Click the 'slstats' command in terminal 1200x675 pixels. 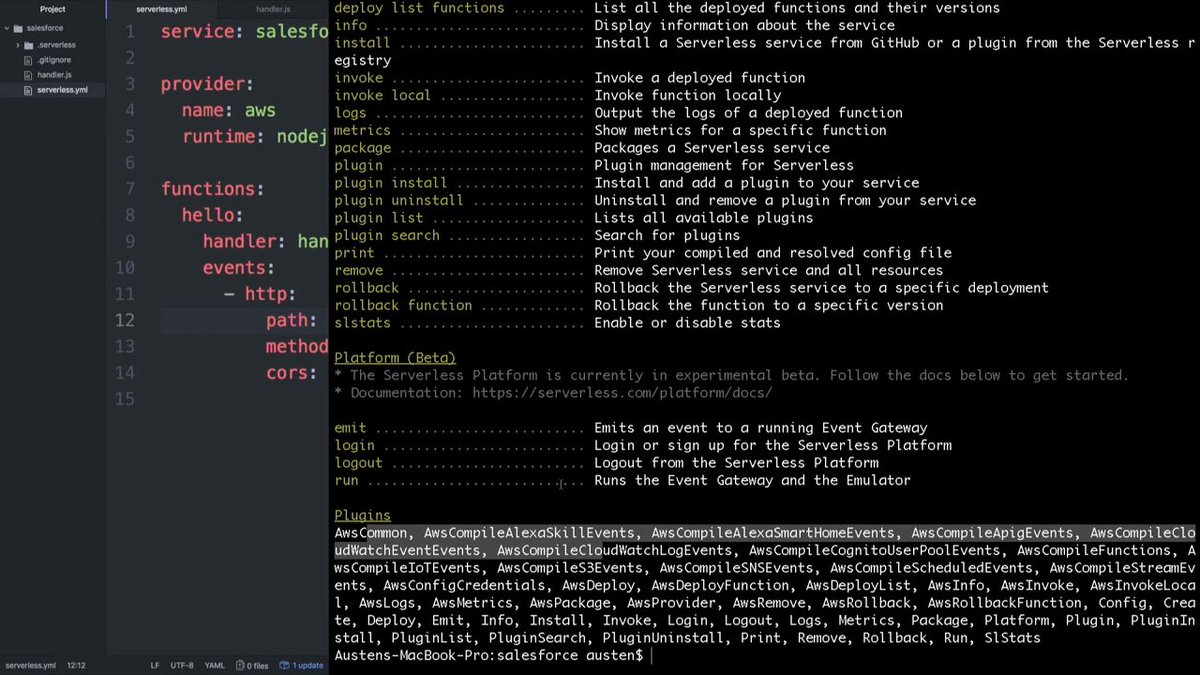click(x=362, y=323)
